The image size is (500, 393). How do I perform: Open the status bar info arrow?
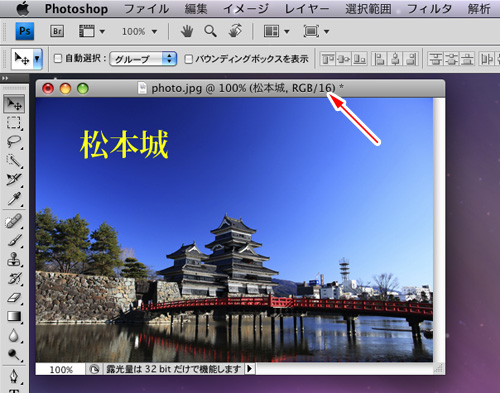tap(250, 369)
